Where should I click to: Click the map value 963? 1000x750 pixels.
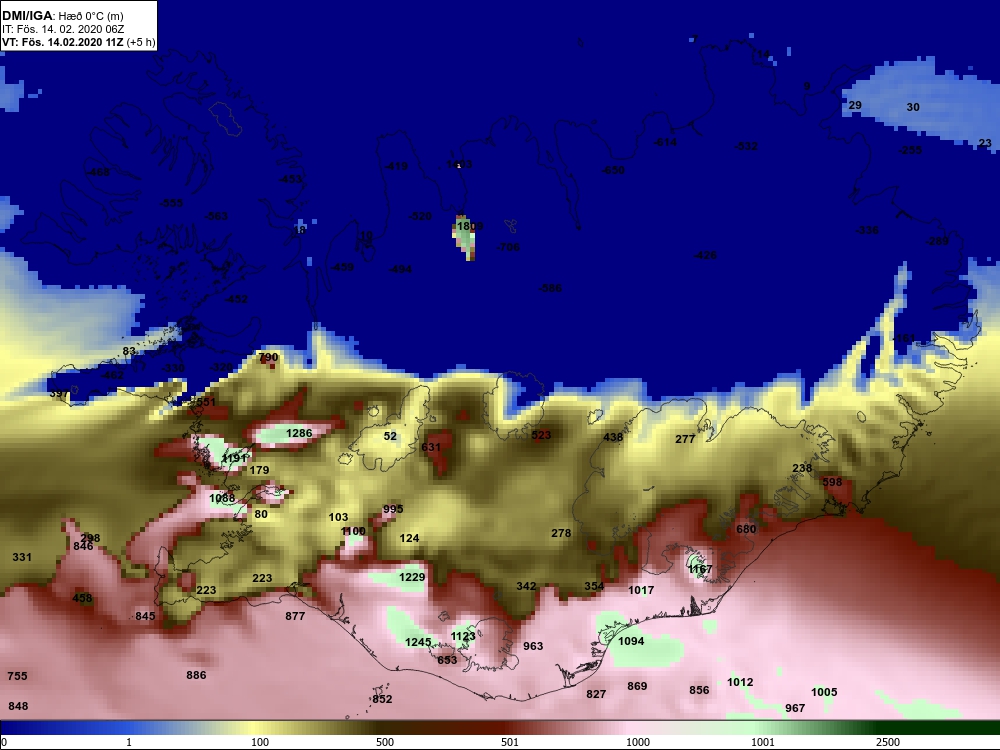(533, 646)
